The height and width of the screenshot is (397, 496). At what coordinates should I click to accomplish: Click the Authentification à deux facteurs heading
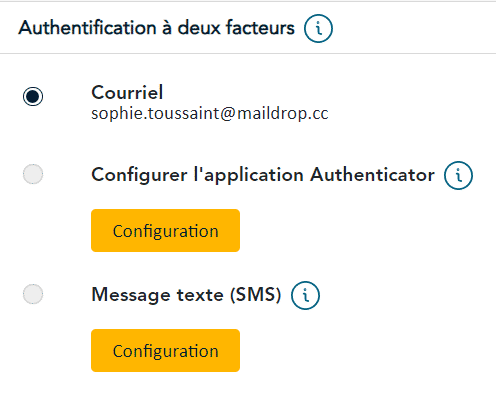(x=157, y=28)
